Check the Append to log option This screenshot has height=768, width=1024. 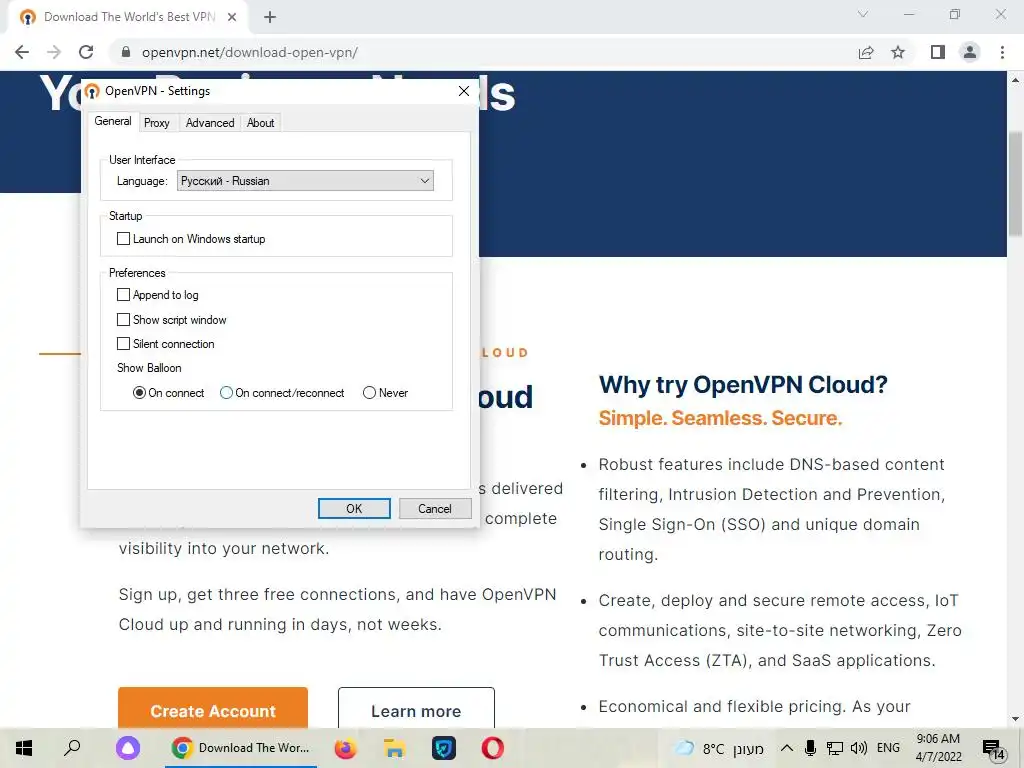(x=123, y=295)
